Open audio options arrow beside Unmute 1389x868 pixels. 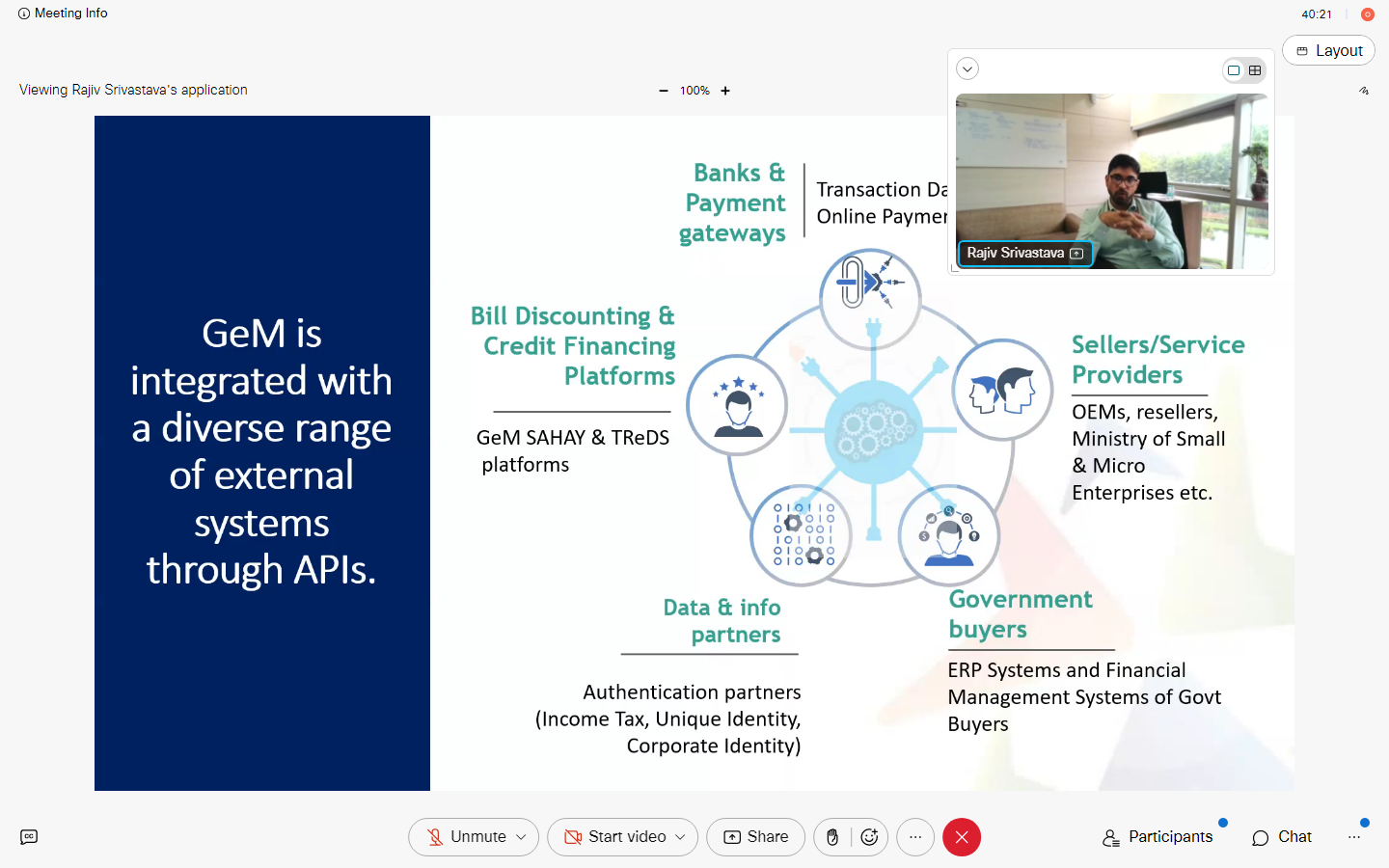pos(522,837)
